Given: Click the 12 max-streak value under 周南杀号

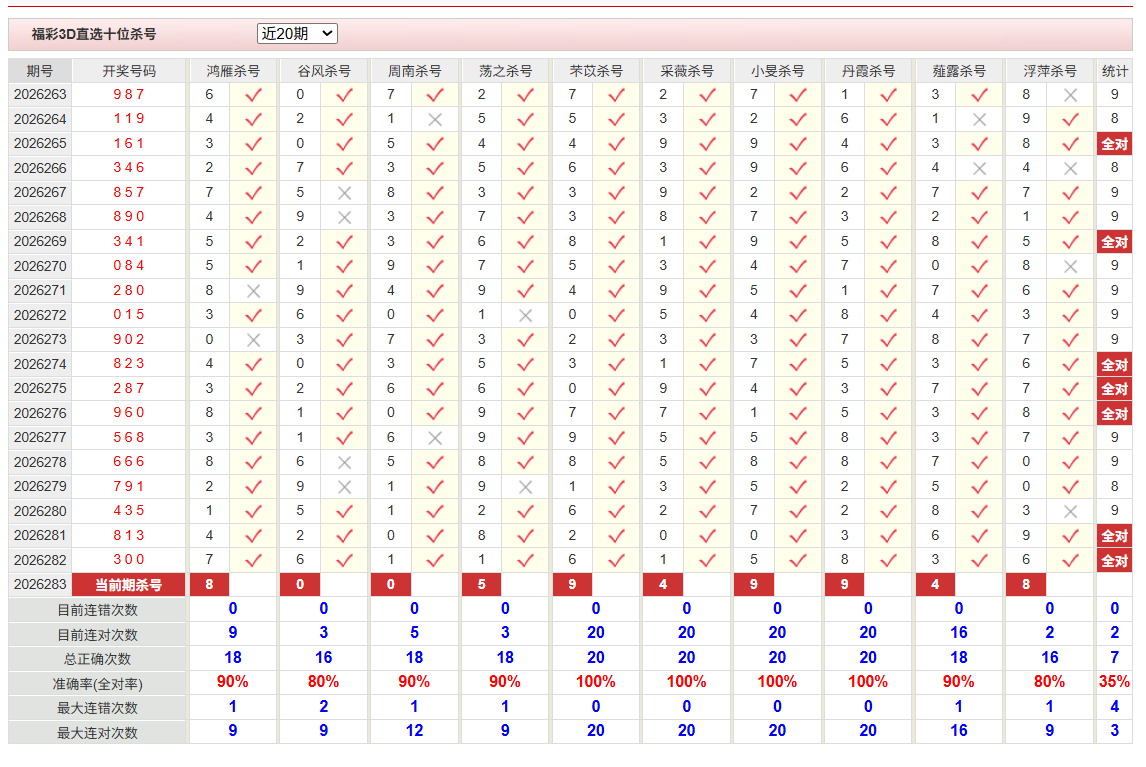Looking at the screenshot, I should 414,731.
